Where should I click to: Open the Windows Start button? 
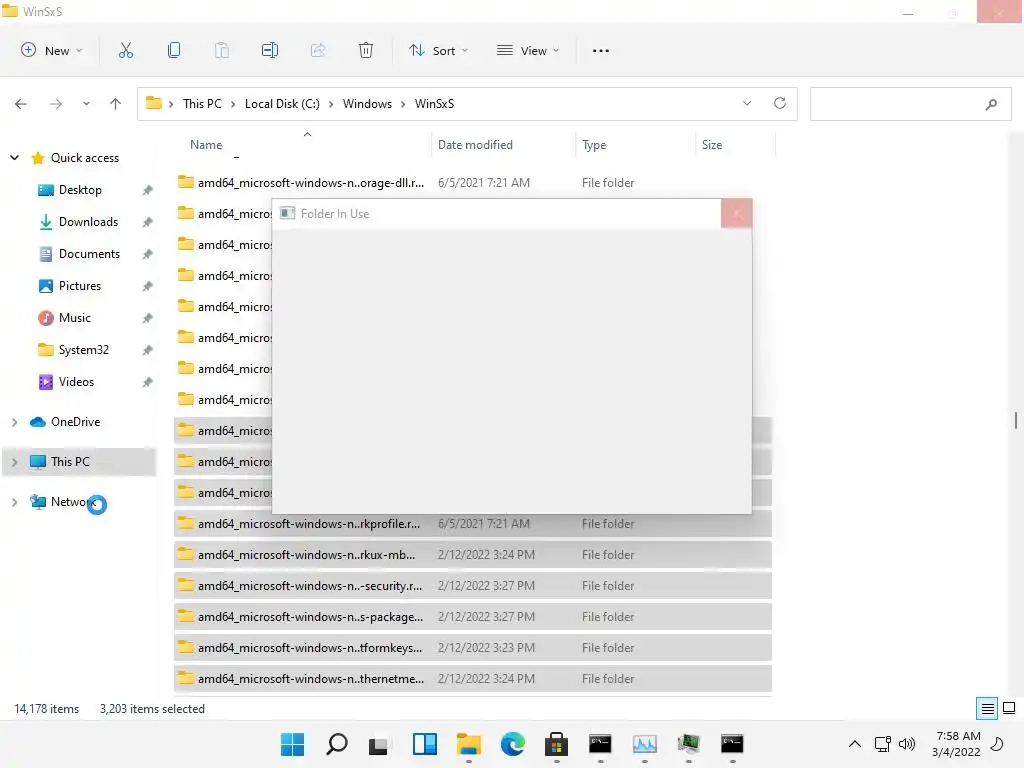tap(293, 744)
